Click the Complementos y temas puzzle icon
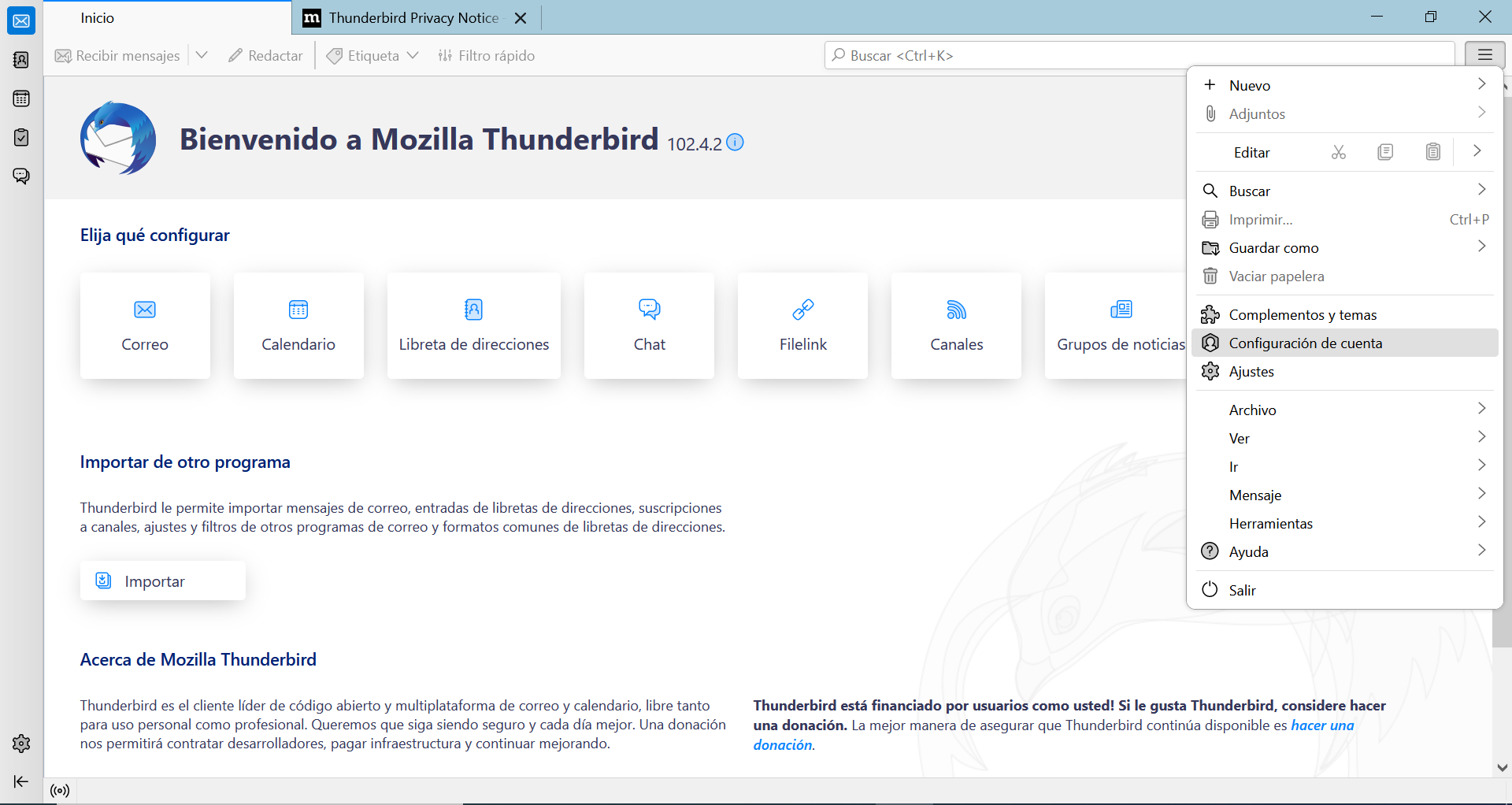The width and height of the screenshot is (1512, 805). (1210, 315)
